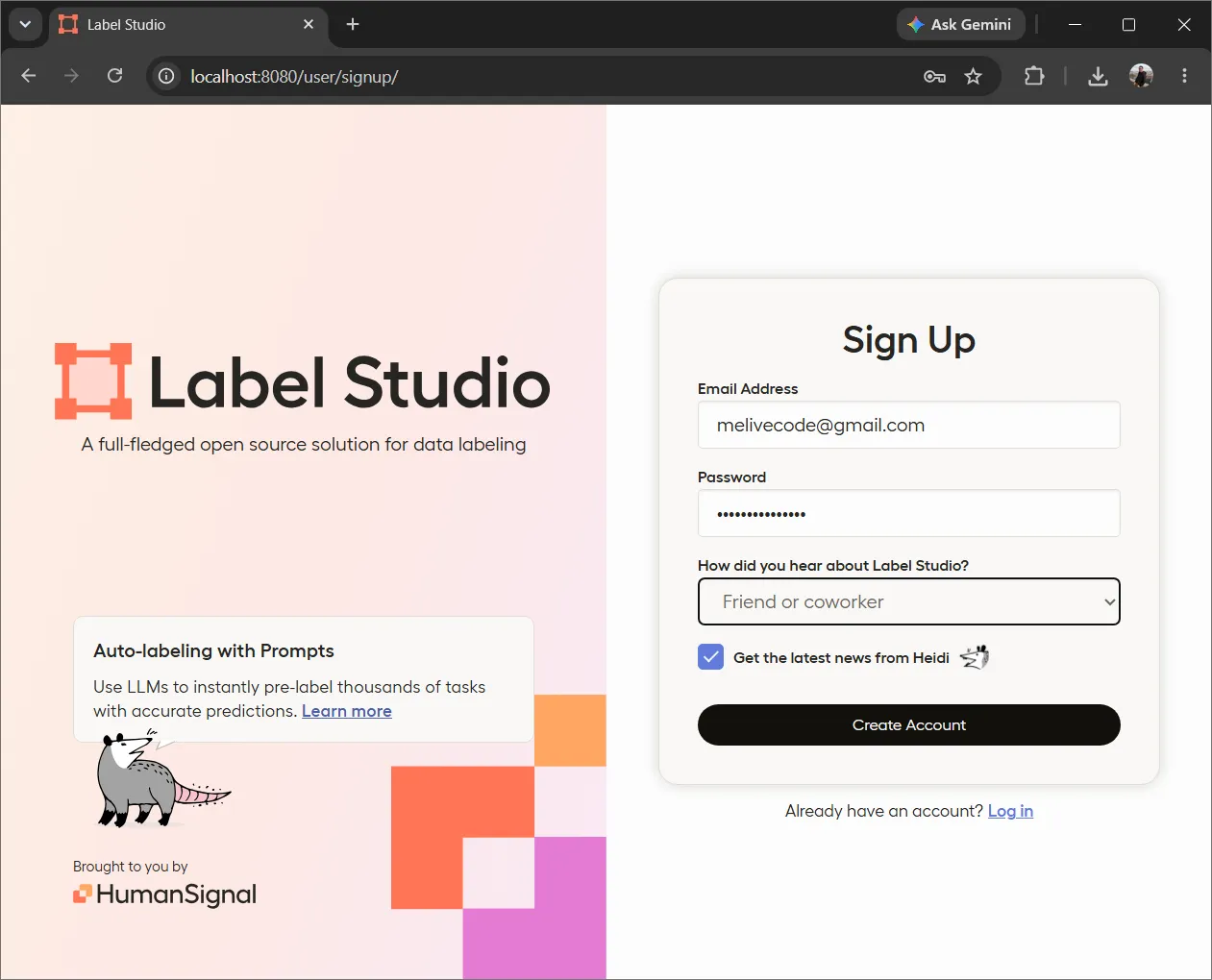Image resolution: width=1212 pixels, height=980 pixels.
Task: Click the Password field
Action: [908, 513]
